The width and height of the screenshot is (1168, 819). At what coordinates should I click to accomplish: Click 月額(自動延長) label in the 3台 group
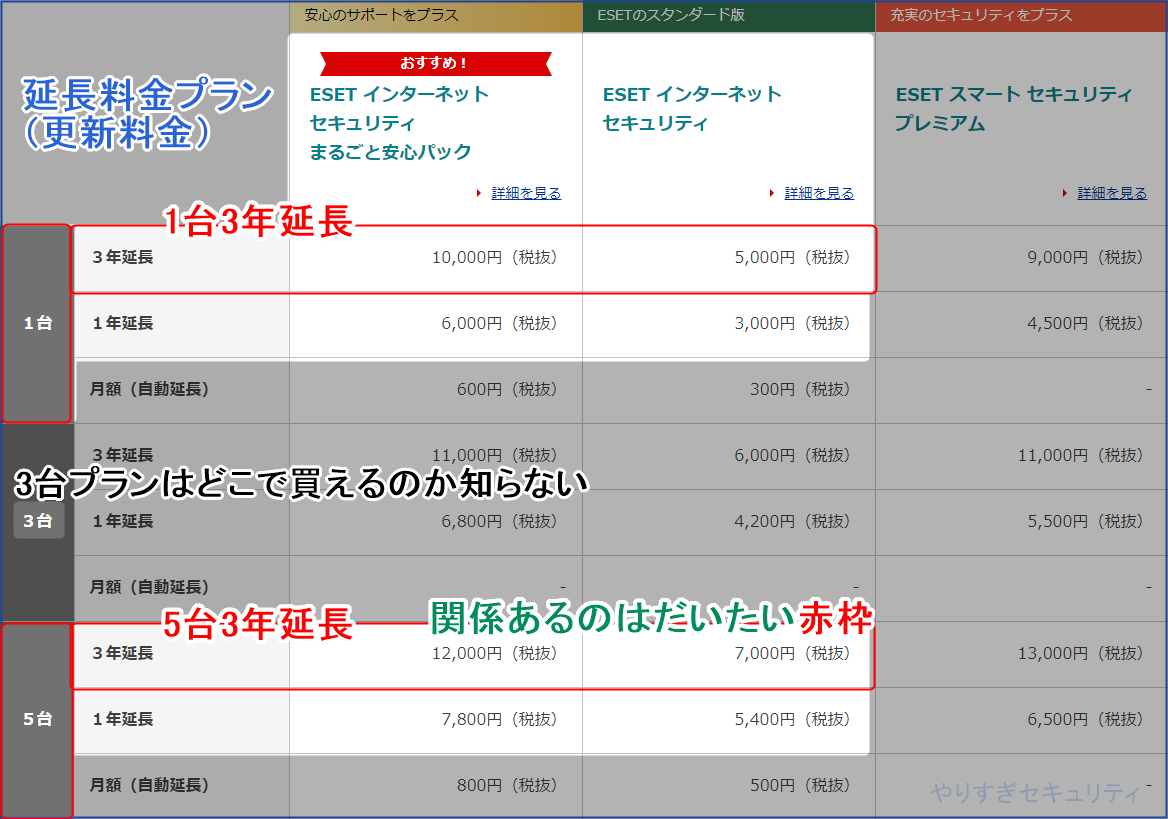[x=149, y=587]
